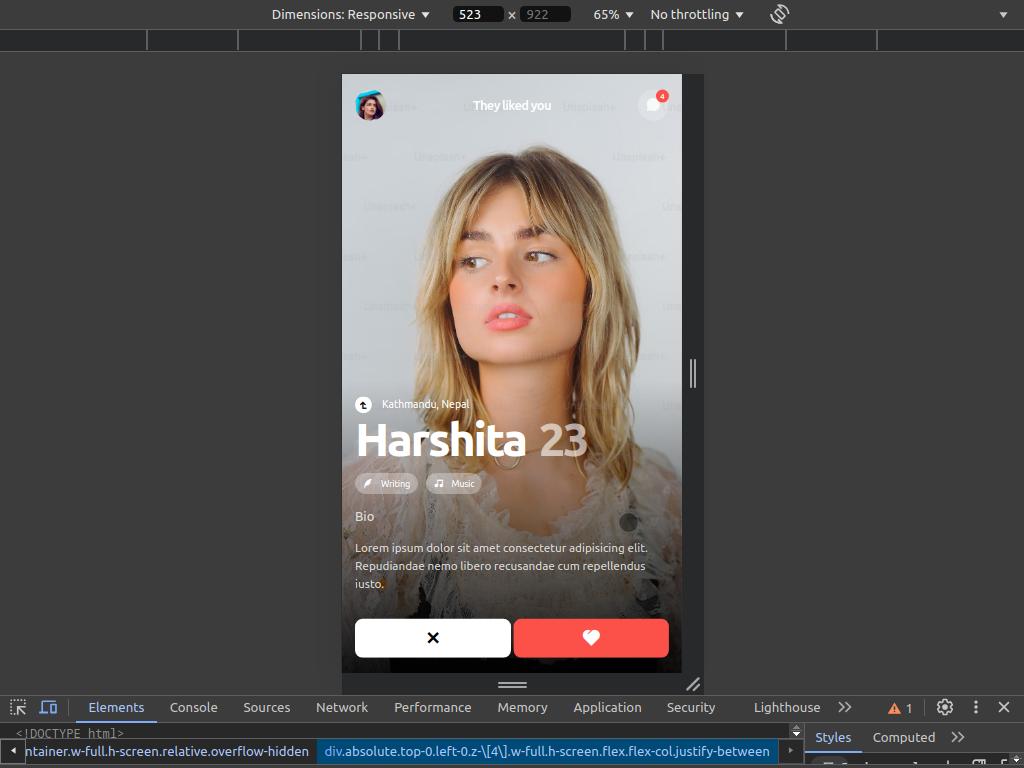Switch to the Elements tab

pyautogui.click(x=116, y=707)
